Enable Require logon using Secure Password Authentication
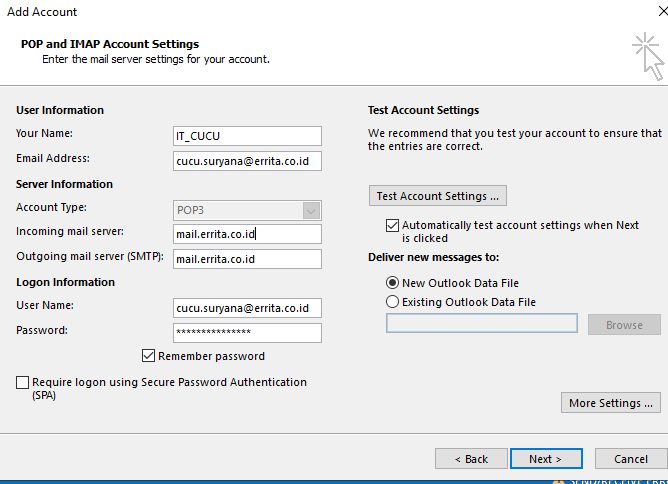 23,383
